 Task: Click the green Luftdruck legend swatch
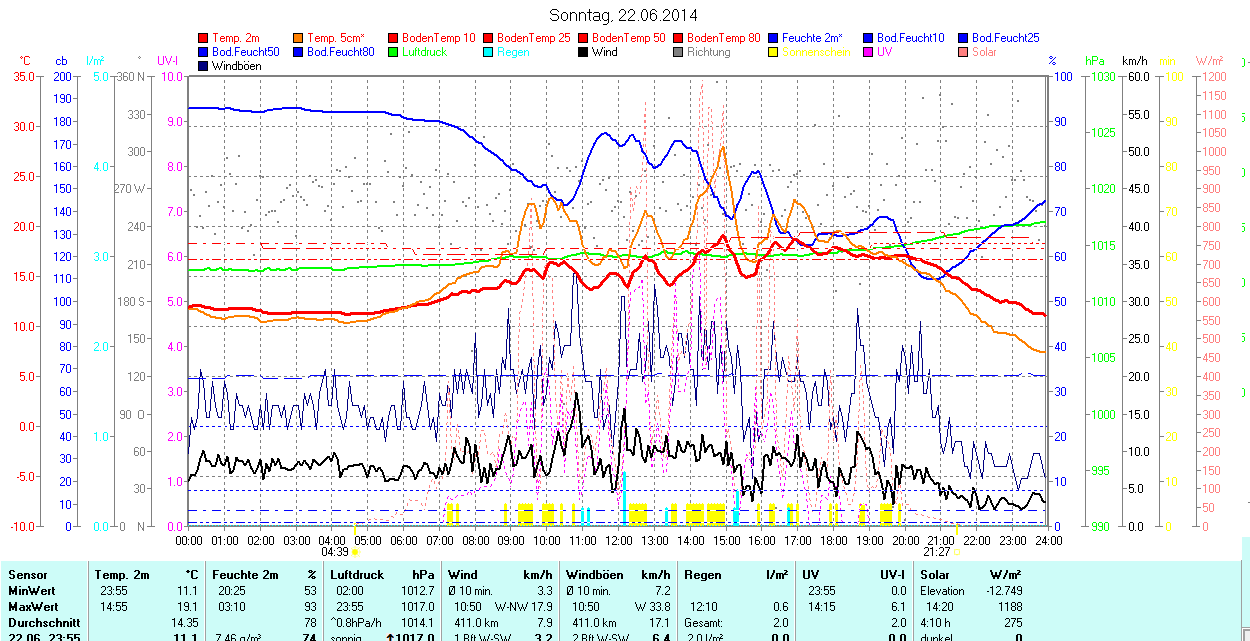click(395, 52)
